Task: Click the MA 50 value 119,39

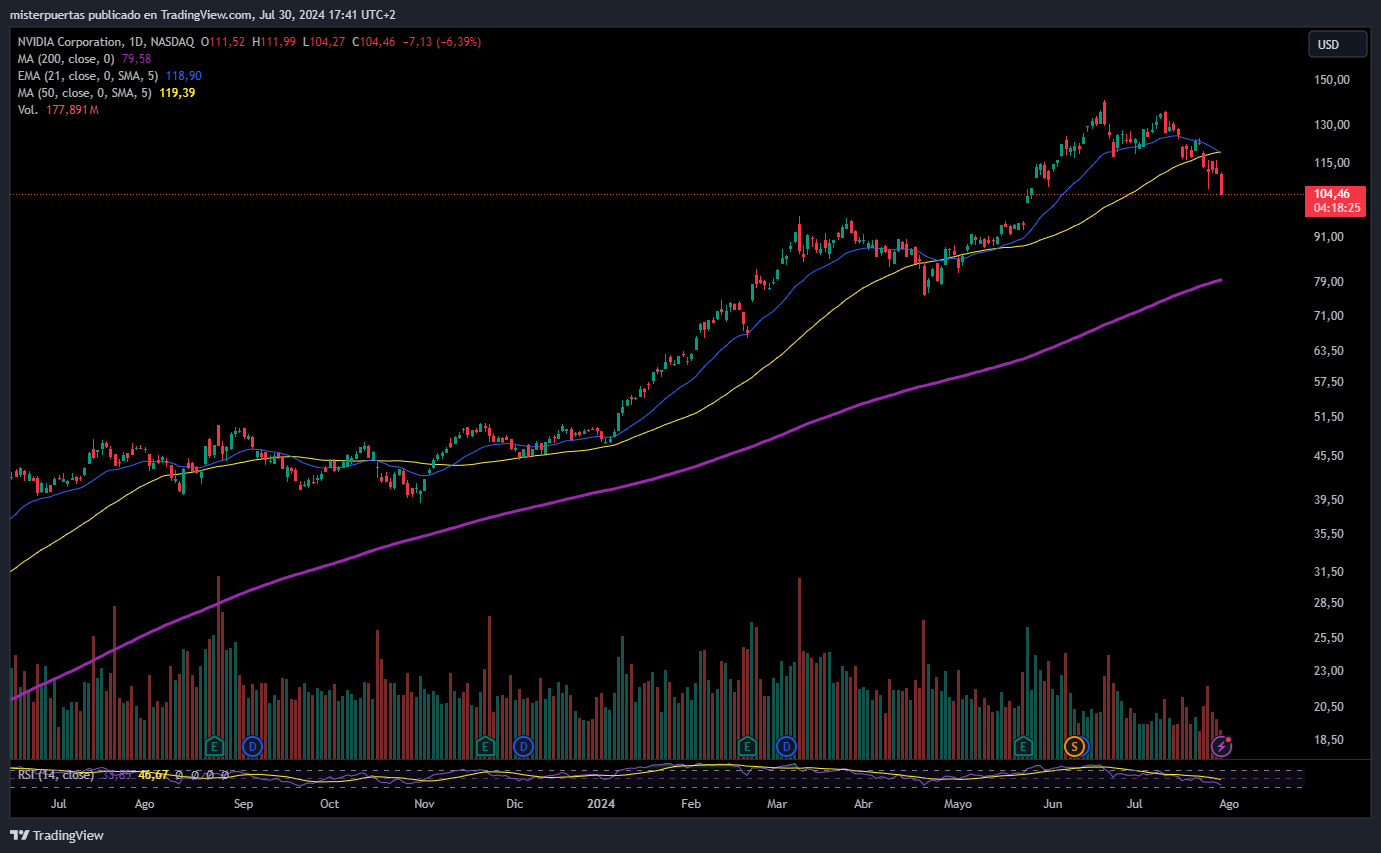Action: tap(177, 93)
